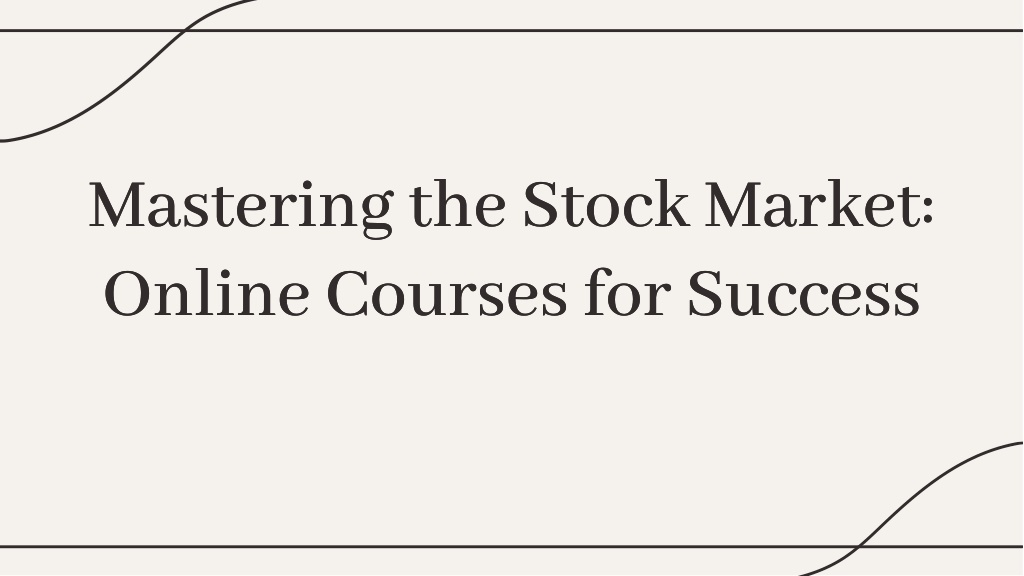Click the capital "S" of "Success"
The height and width of the screenshot is (576, 1024).
[x=706, y=294]
